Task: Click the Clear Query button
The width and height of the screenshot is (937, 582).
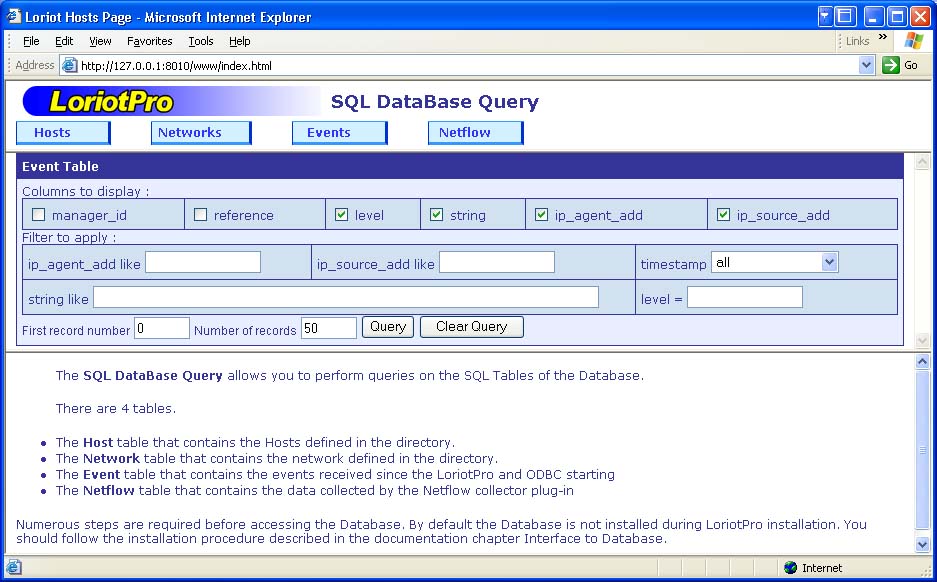Action: pyautogui.click(x=471, y=327)
